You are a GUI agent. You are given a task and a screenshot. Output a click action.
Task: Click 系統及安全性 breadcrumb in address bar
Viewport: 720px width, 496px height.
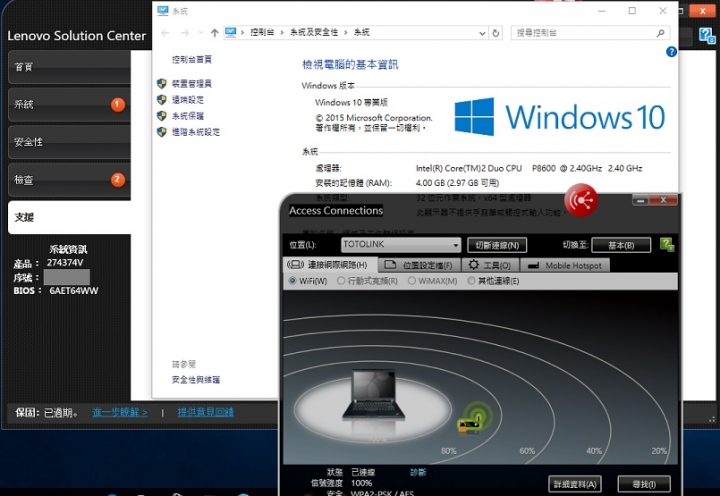click(x=314, y=32)
